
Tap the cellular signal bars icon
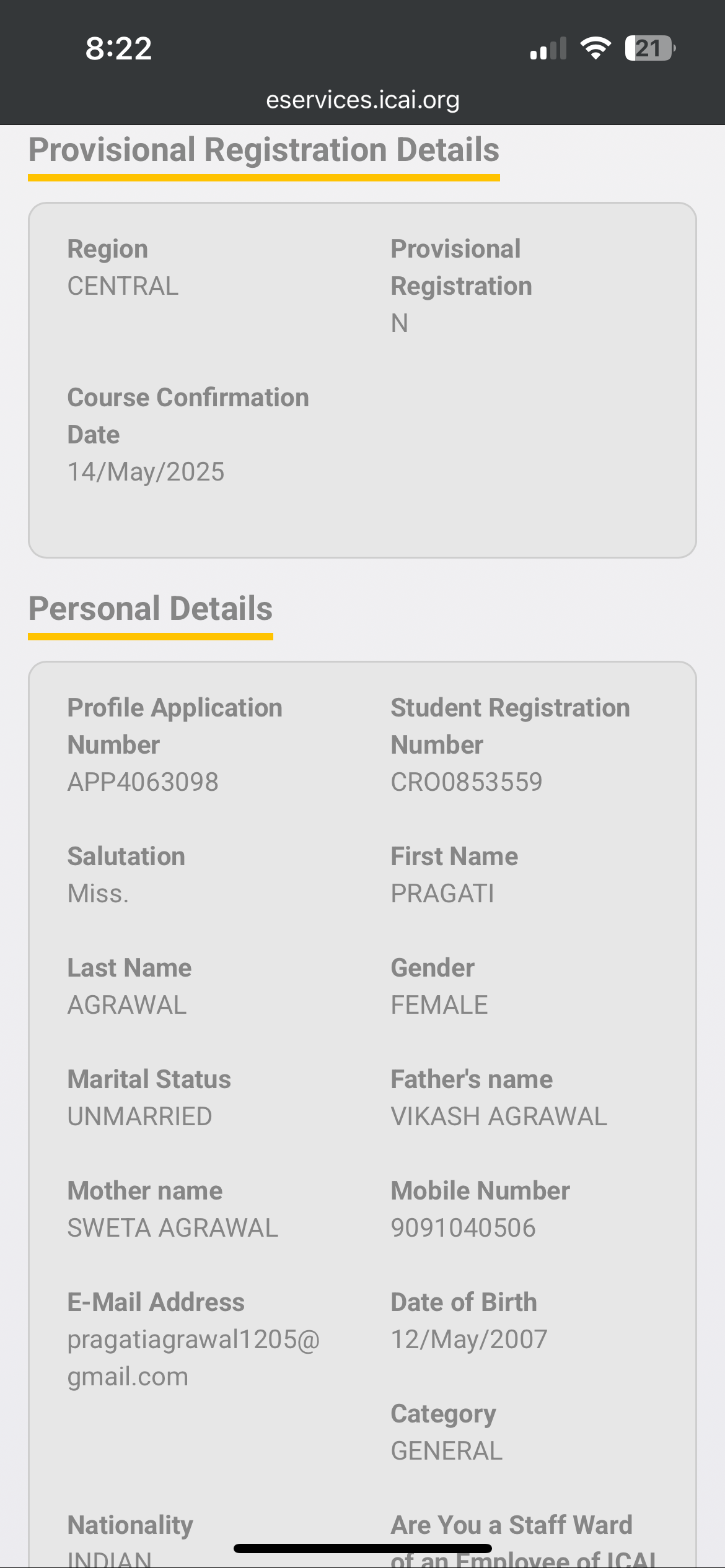coord(548,49)
